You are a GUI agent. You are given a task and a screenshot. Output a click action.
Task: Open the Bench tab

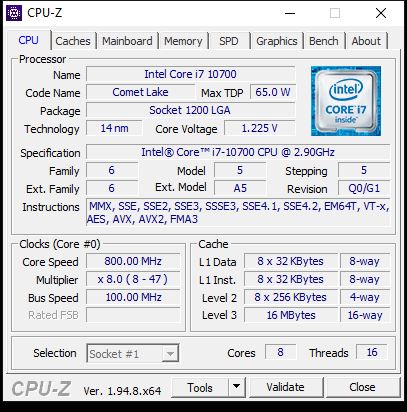point(323,41)
